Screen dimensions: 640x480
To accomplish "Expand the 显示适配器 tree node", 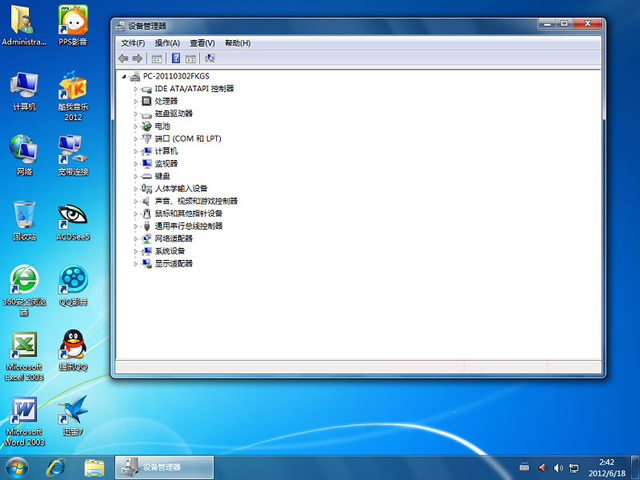I will point(136,264).
